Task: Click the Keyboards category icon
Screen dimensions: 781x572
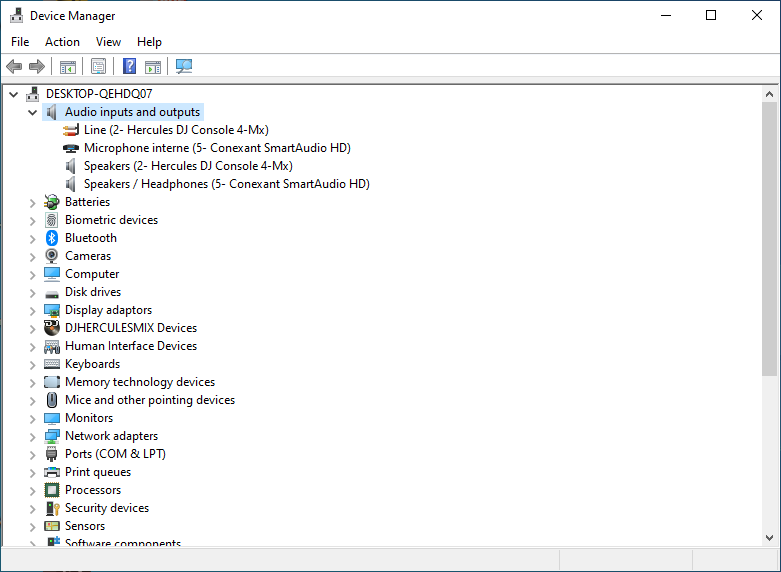Action: point(52,364)
